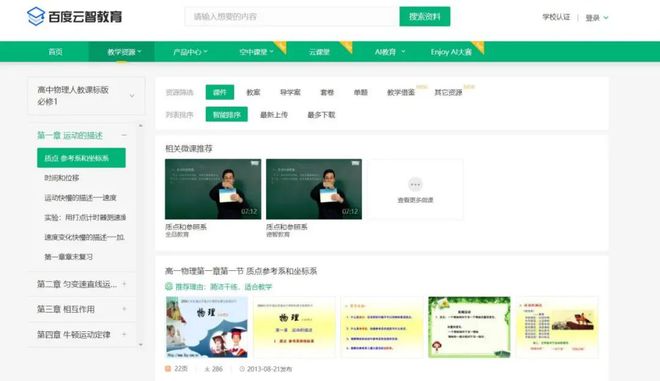660x381 pixels.
Task: Click the download count icon beside 286
Action: [x=207, y=369]
